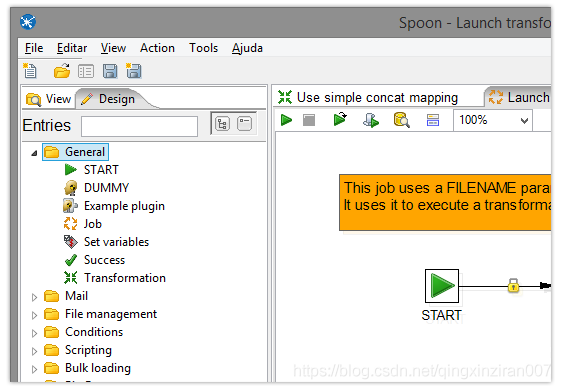The width and height of the screenshot is (561, 389).
Task: Click the Spoon application logo icon
Action: point(28,22)
